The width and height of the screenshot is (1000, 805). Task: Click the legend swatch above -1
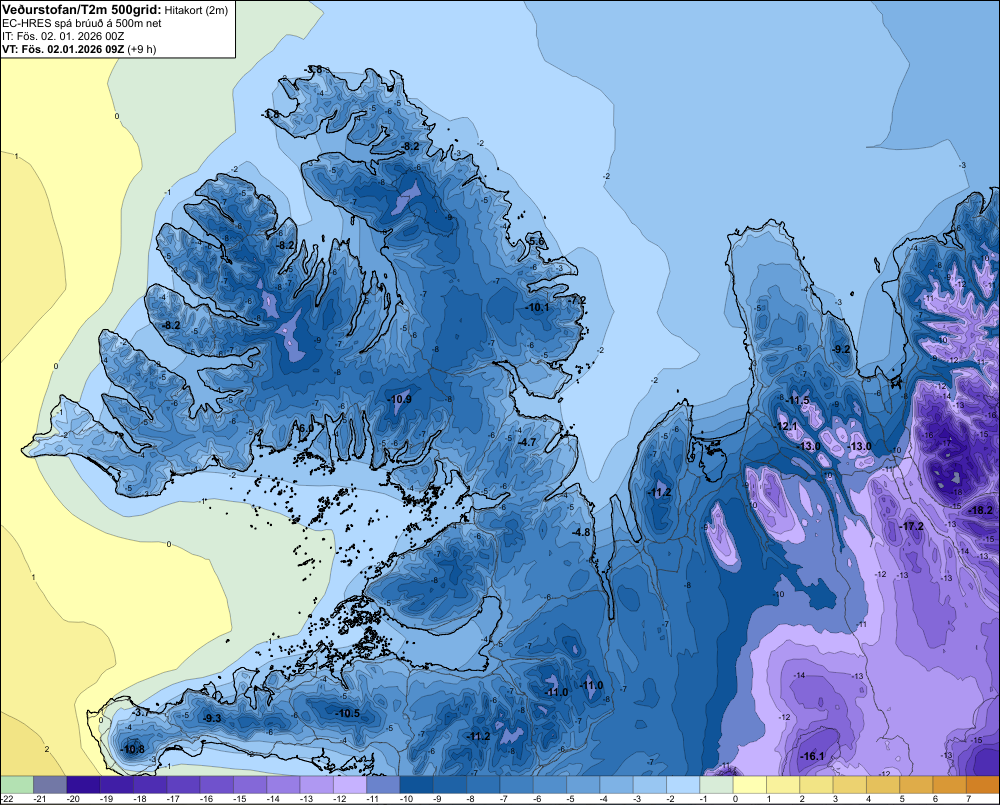[x=717, y=784]
